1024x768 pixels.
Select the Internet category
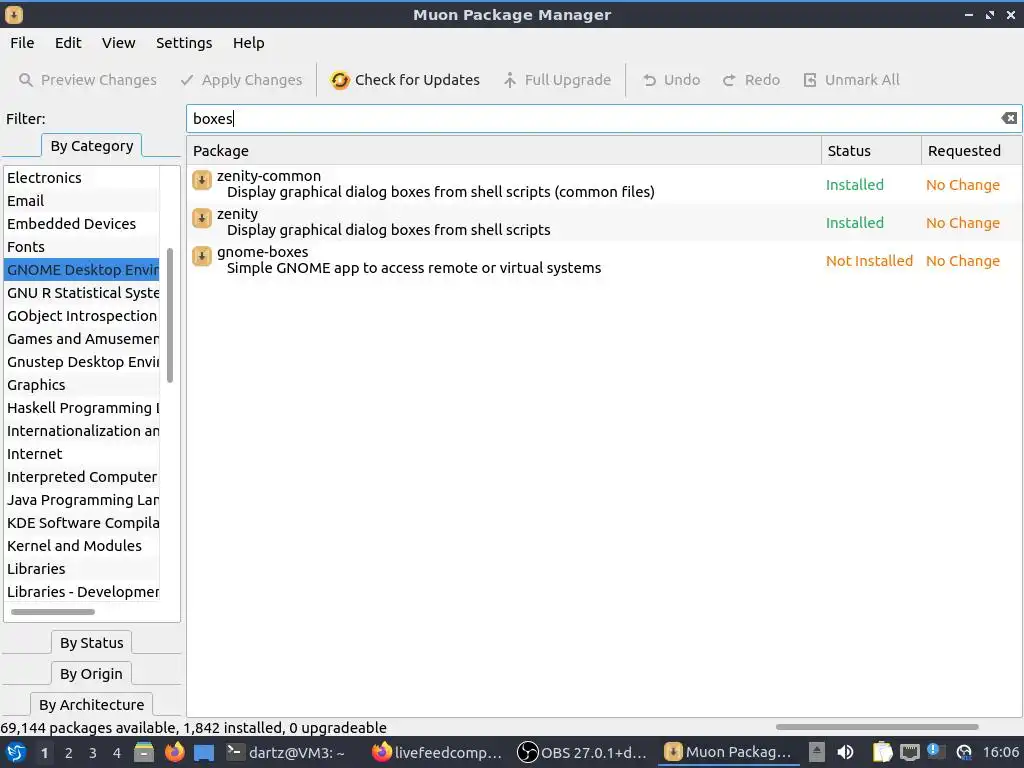(x=82, y=454)
